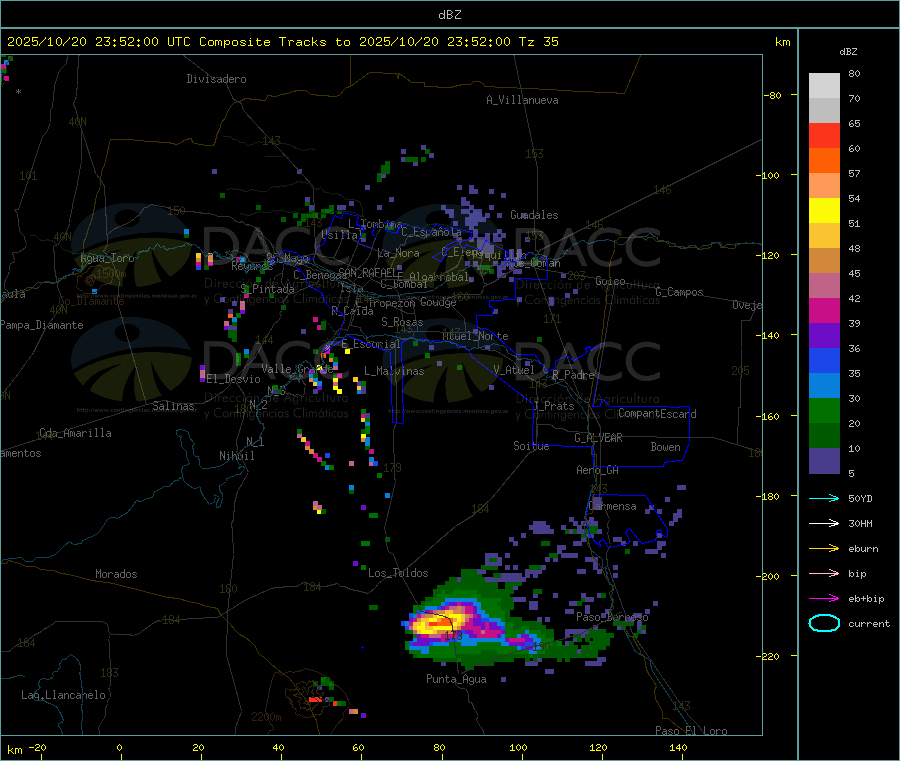Viewport: 900px width, 761px height.
Task: Click the cyan 'current' ellipse legend icon
Action: 824,623
